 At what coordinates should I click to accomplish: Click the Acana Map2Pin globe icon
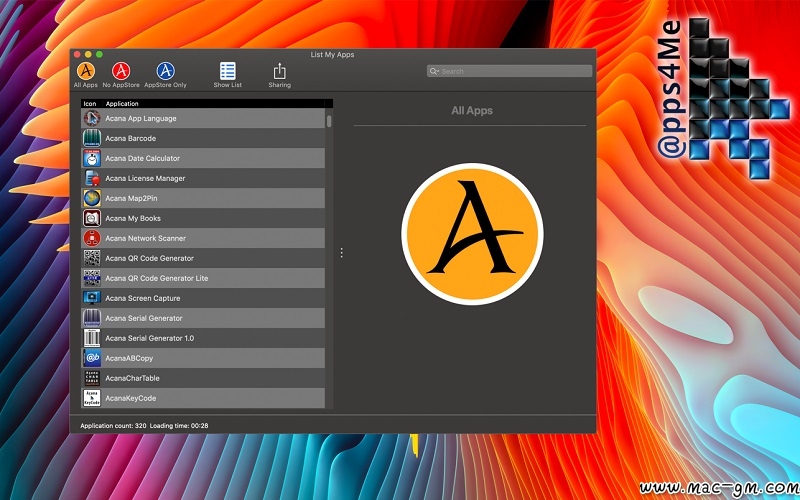pos(92,198)
